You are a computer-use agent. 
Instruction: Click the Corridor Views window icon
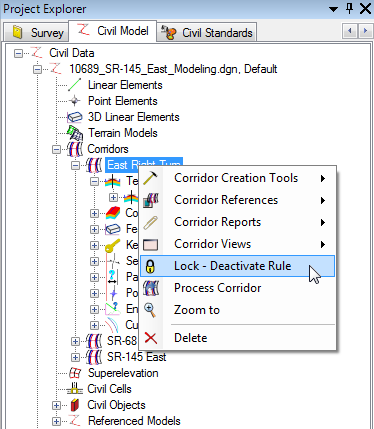click(150, 244)
